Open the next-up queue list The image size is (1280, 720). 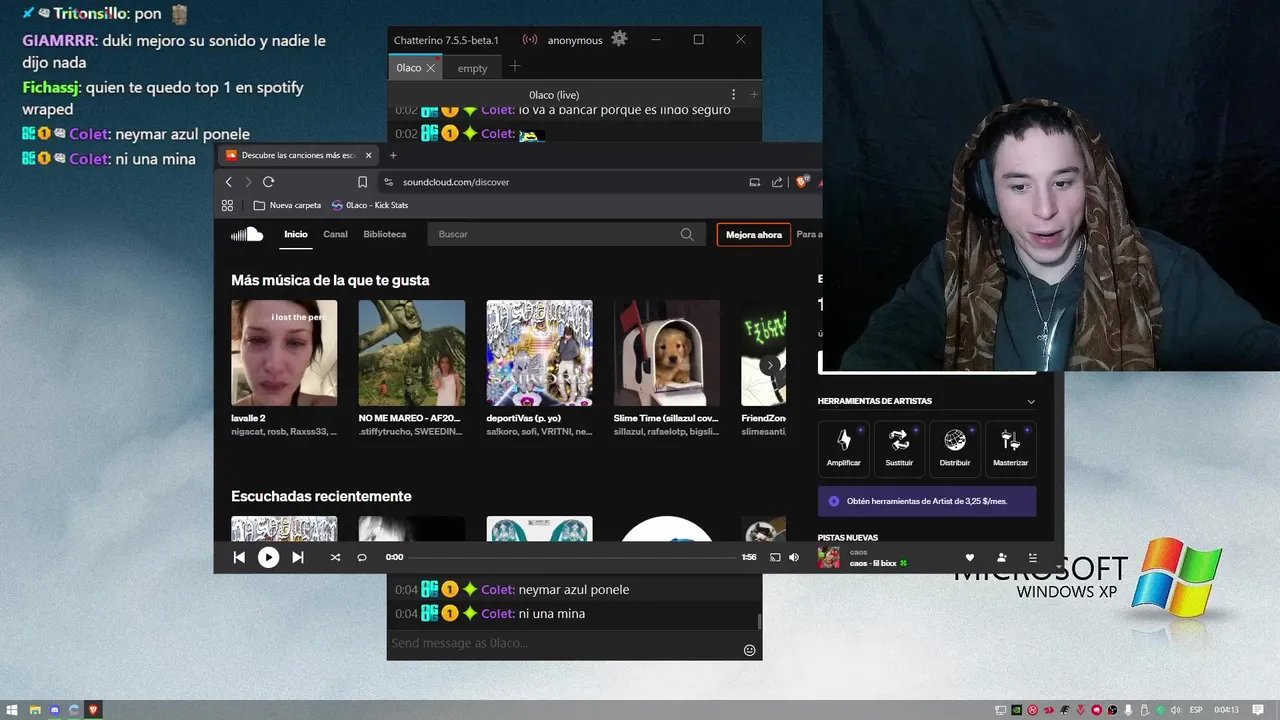1033,557
